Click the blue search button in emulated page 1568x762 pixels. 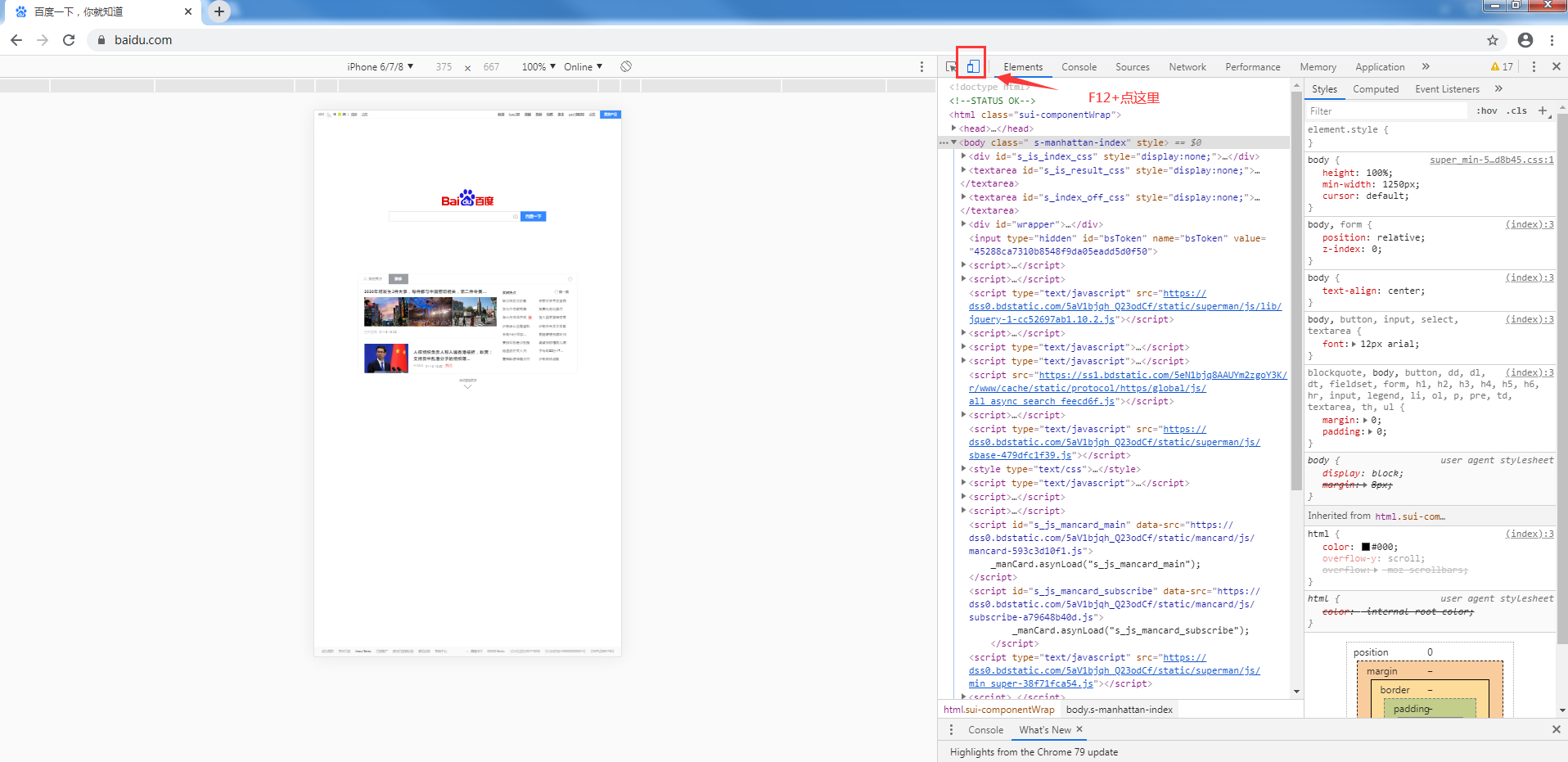[533, 216]
